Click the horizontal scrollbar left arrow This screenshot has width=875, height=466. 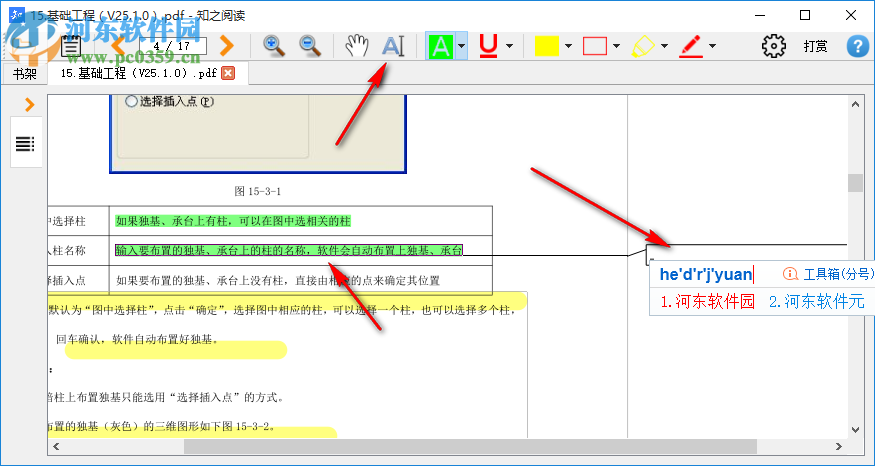pos(55,446)
